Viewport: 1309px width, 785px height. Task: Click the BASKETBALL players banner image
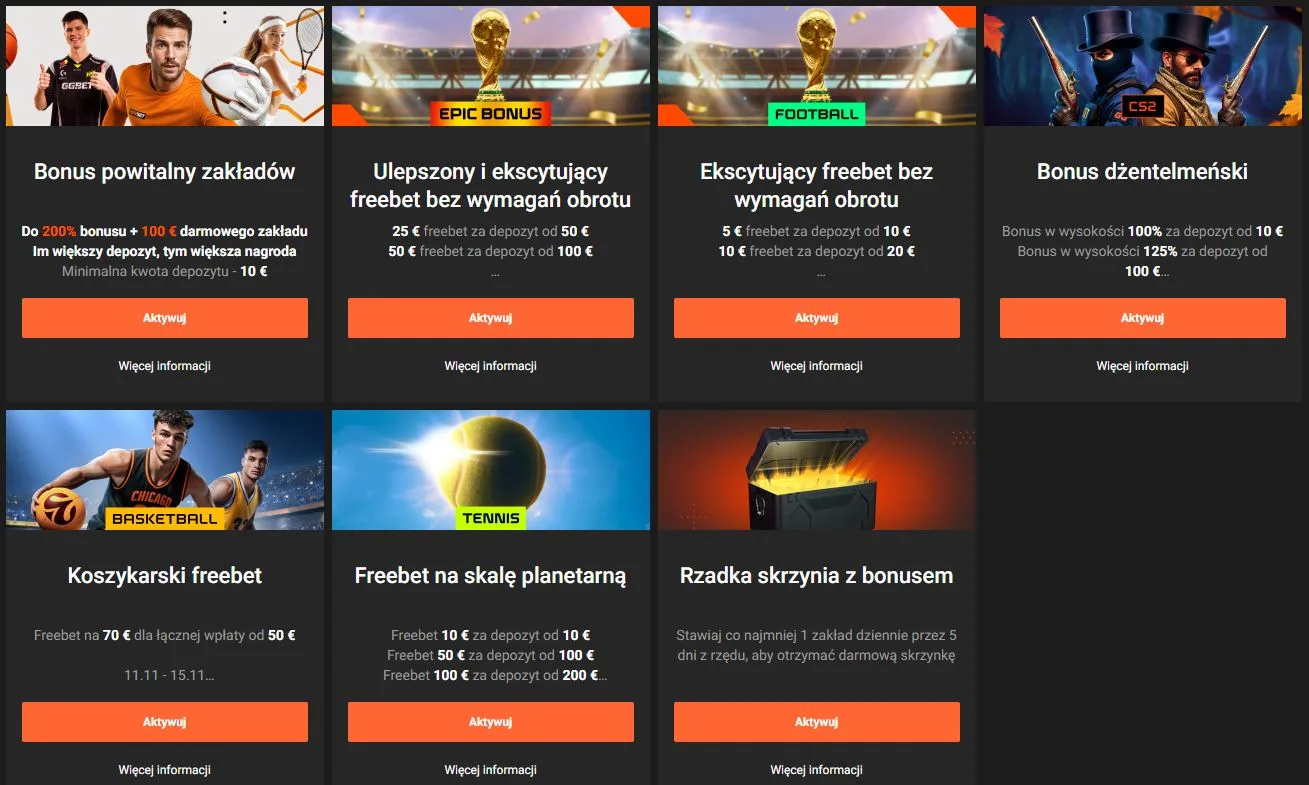coord(165,470)
